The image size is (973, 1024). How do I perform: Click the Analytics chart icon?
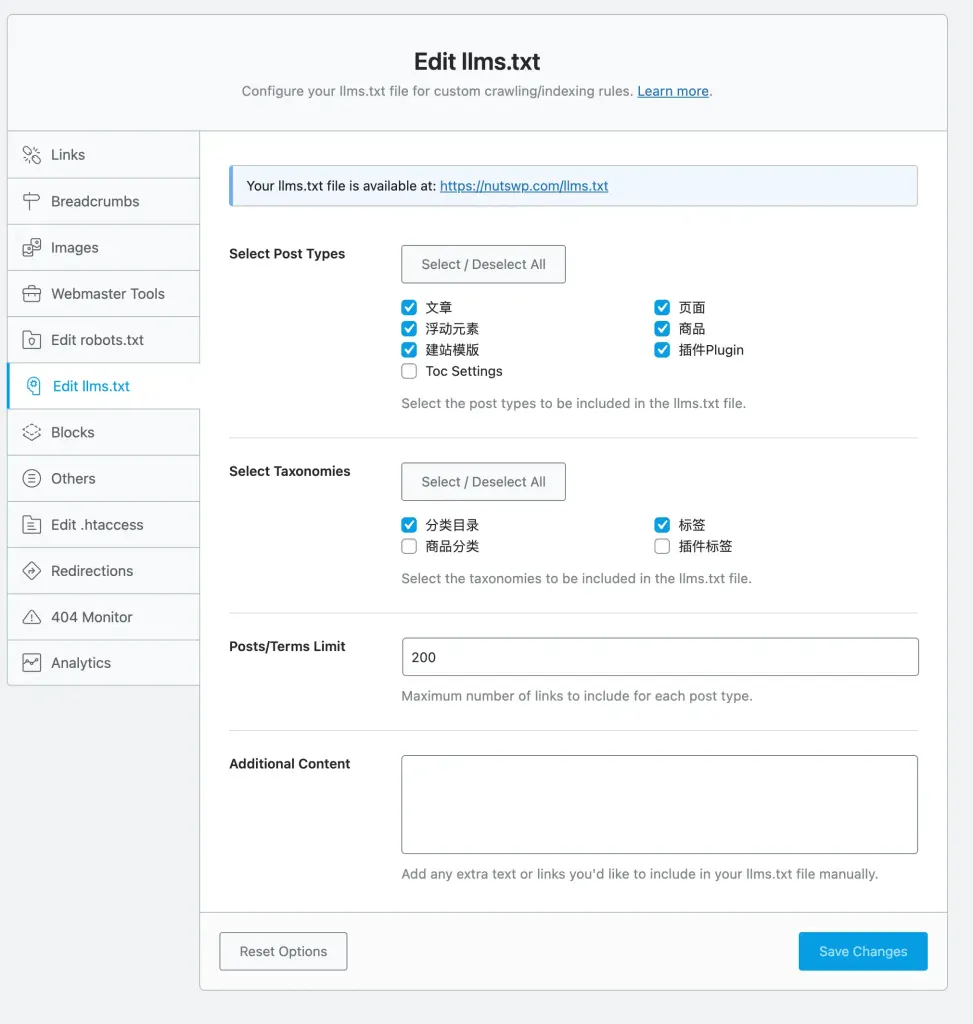[x=32, y=663]
